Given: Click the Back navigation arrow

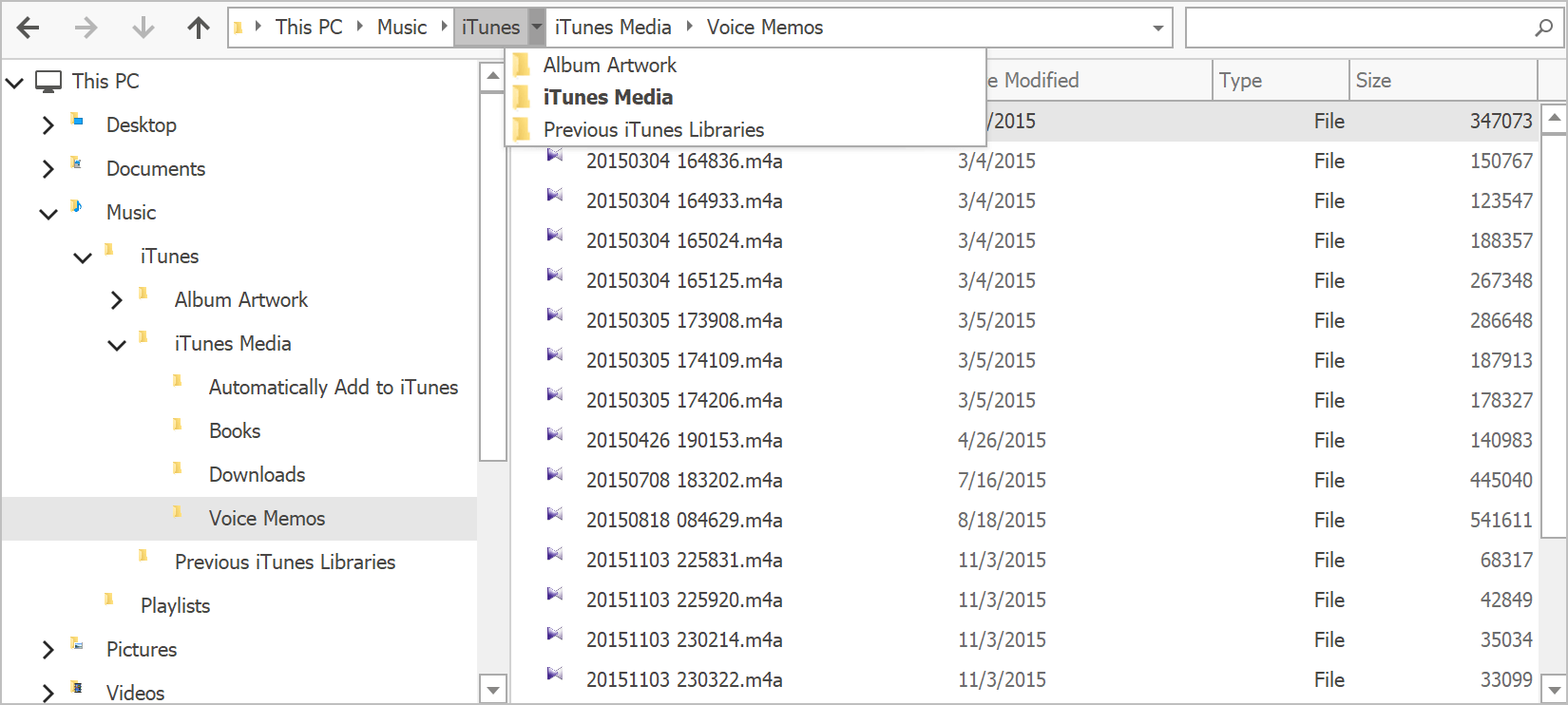Looking at the screenshot, I should point(29,28).
